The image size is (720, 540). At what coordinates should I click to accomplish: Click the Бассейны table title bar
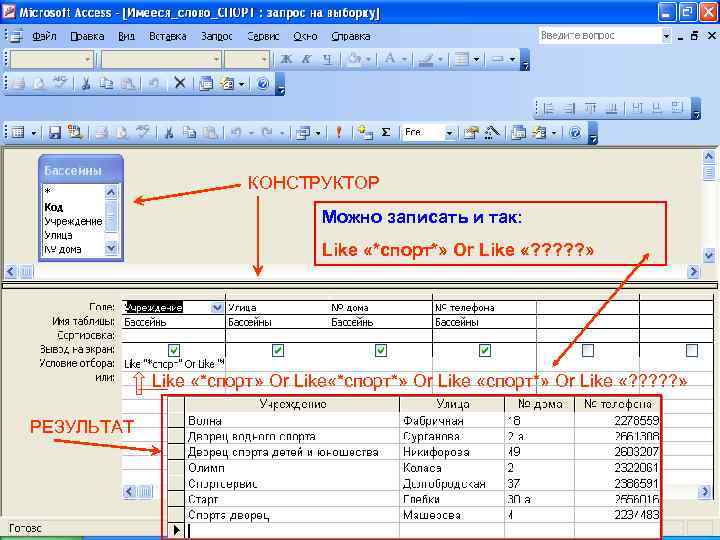[x=81, y=170]
